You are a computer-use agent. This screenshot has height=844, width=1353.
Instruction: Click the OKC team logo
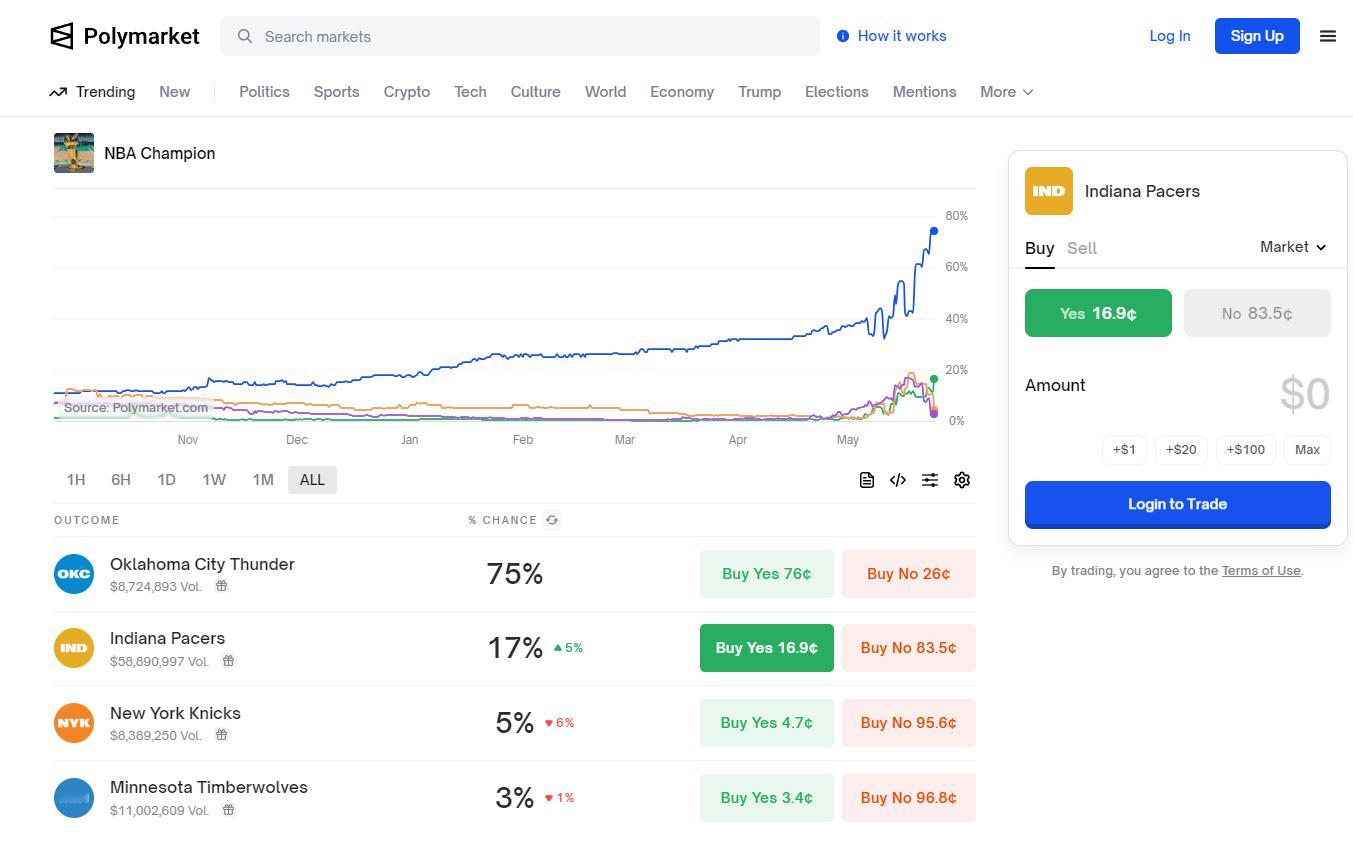coord(74,574)
